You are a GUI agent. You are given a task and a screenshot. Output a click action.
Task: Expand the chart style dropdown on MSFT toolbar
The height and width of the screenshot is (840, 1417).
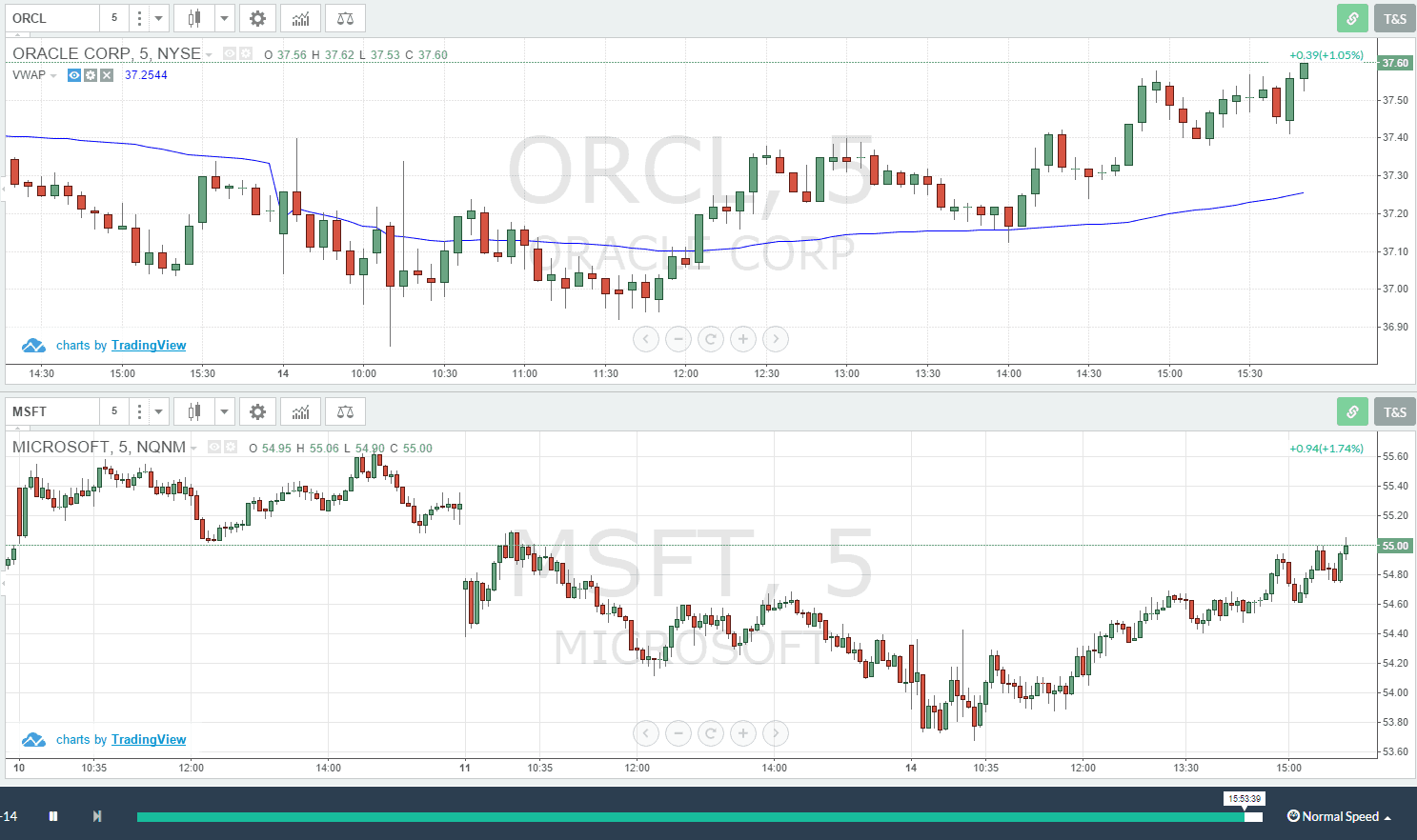(224, 411)
